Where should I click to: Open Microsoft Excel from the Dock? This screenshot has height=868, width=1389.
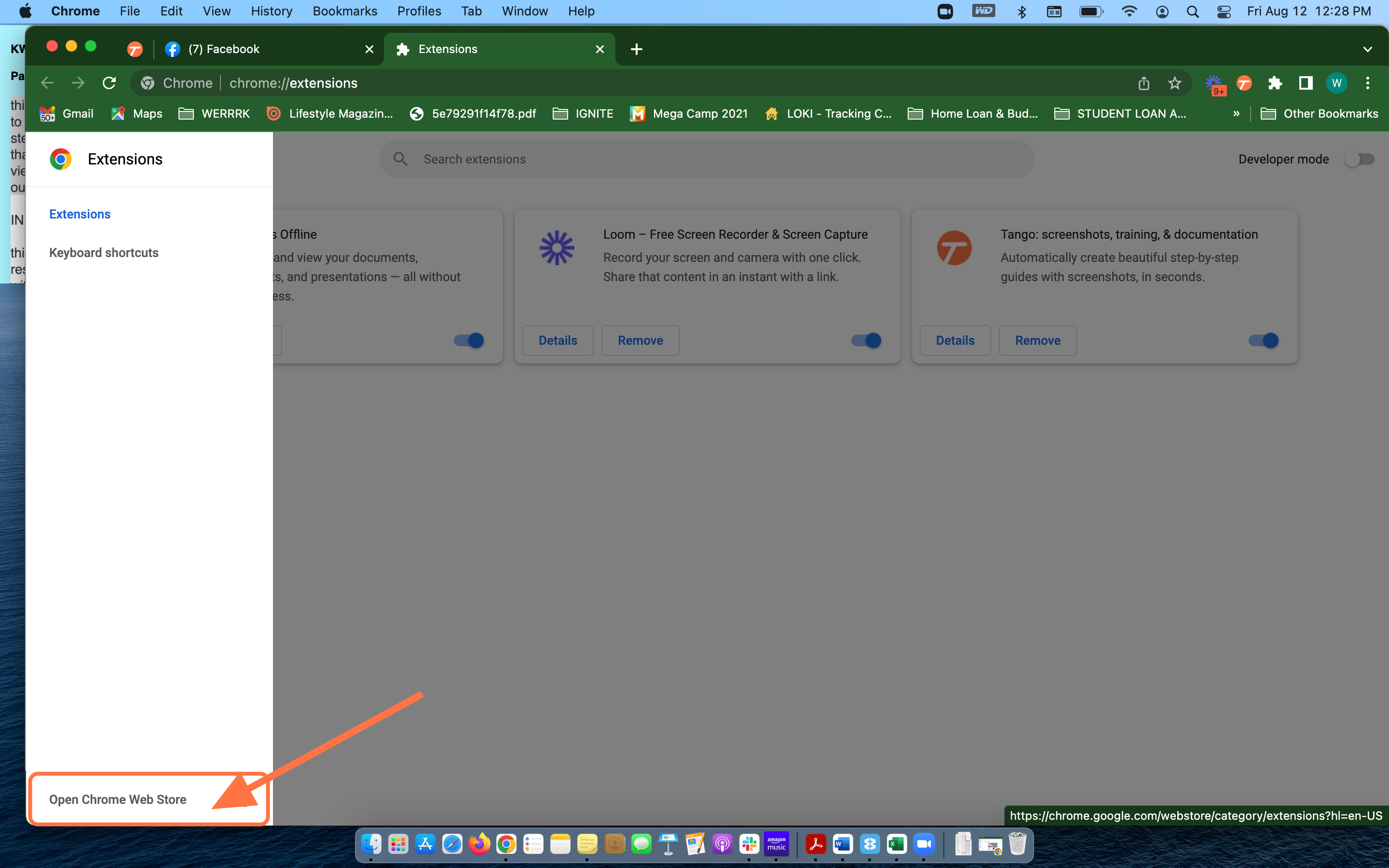(896, 844)
